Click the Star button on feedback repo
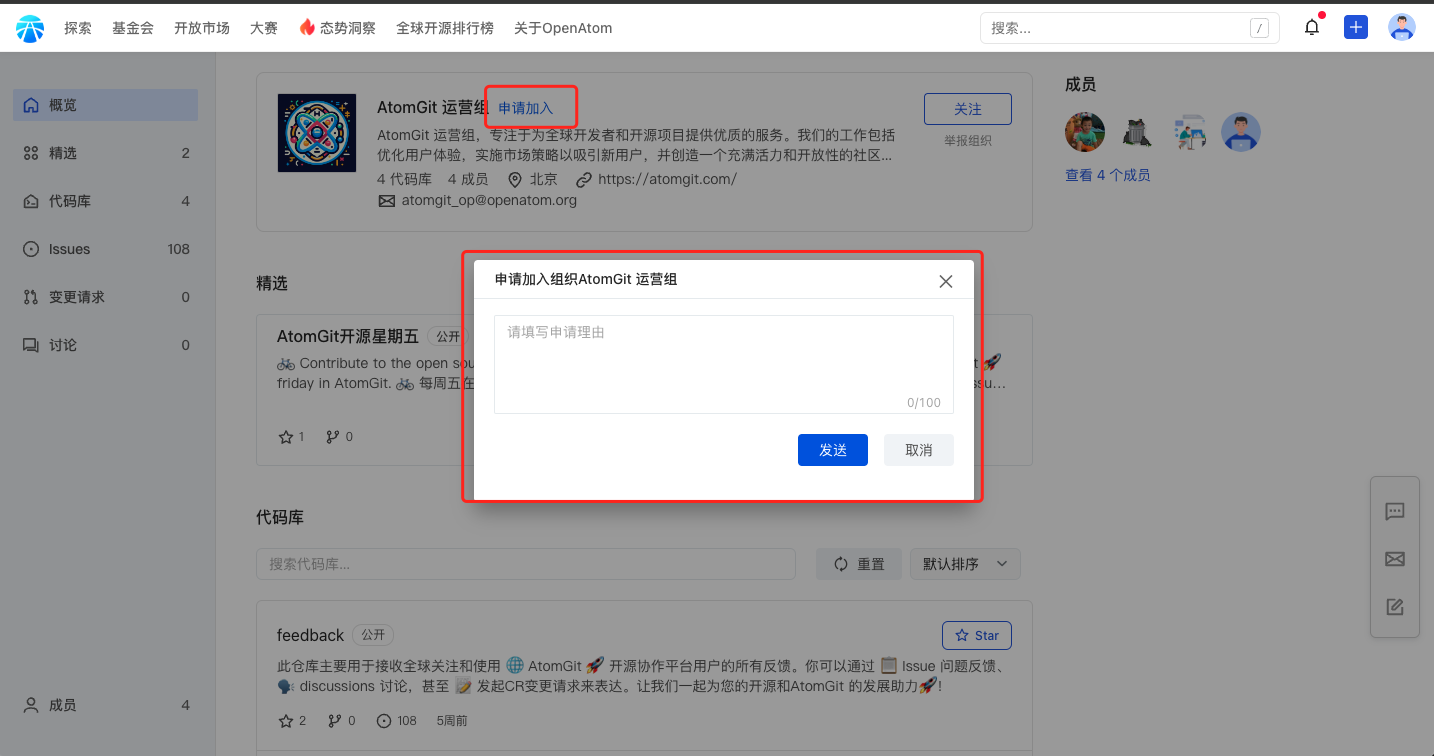 pos(977,635)
